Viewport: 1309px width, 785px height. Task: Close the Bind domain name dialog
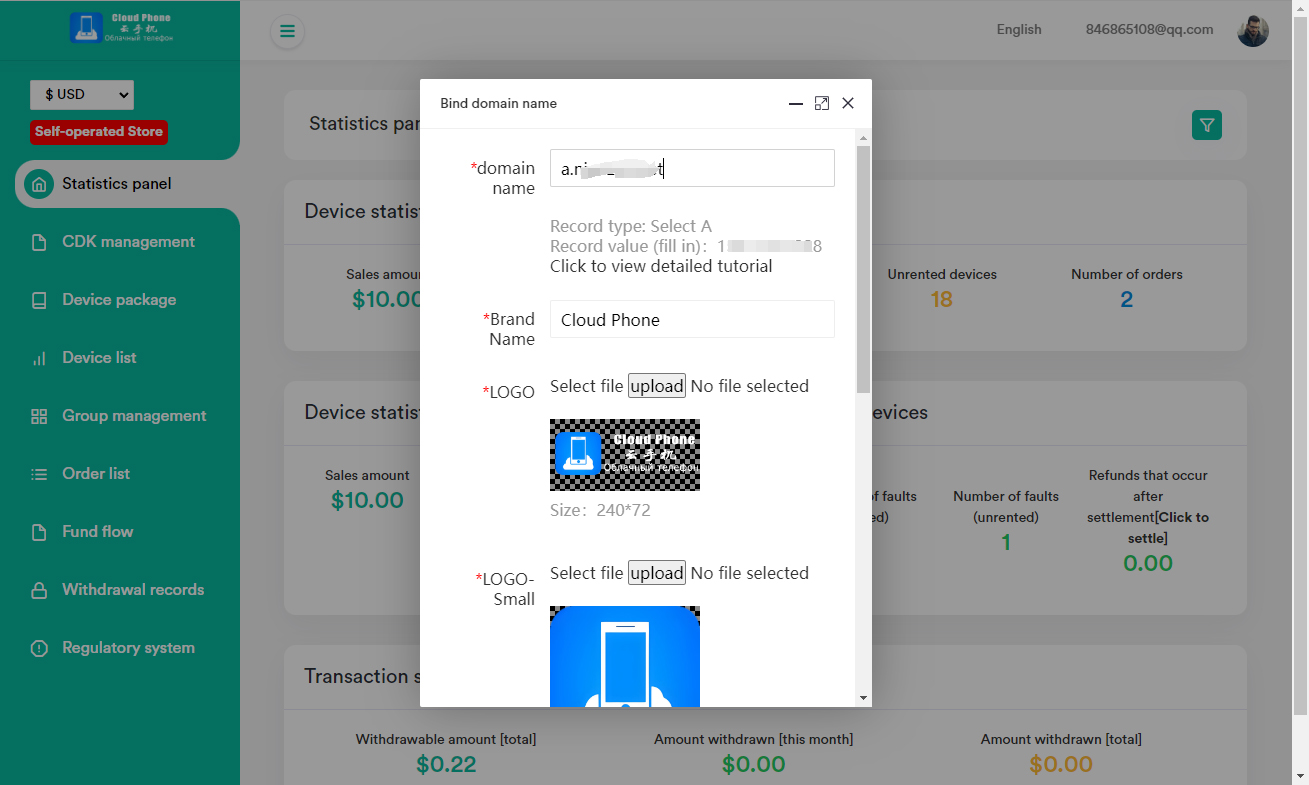848,103
